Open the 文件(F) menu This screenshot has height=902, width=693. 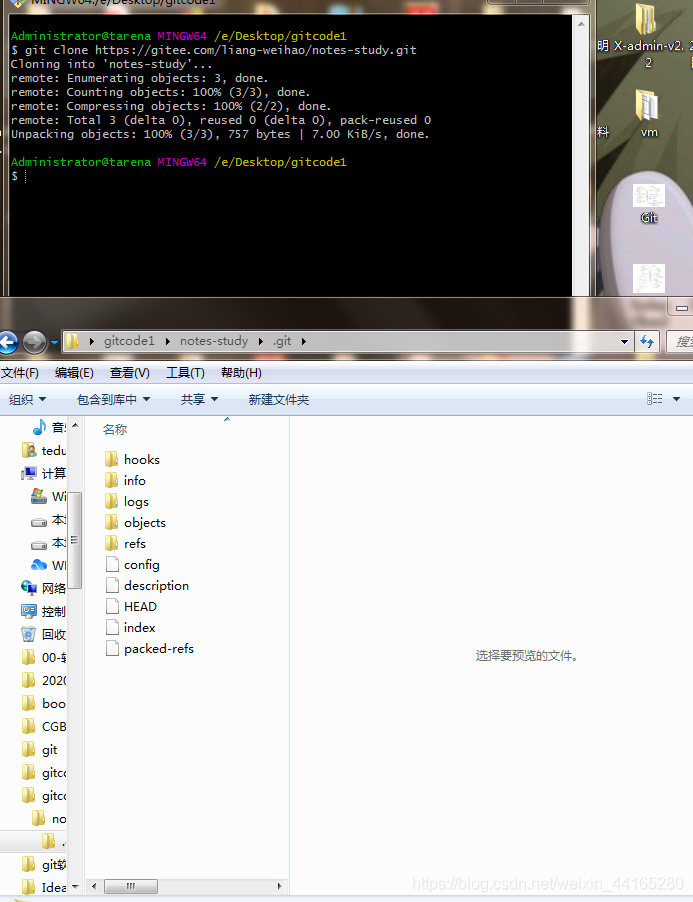coord(20,373)
